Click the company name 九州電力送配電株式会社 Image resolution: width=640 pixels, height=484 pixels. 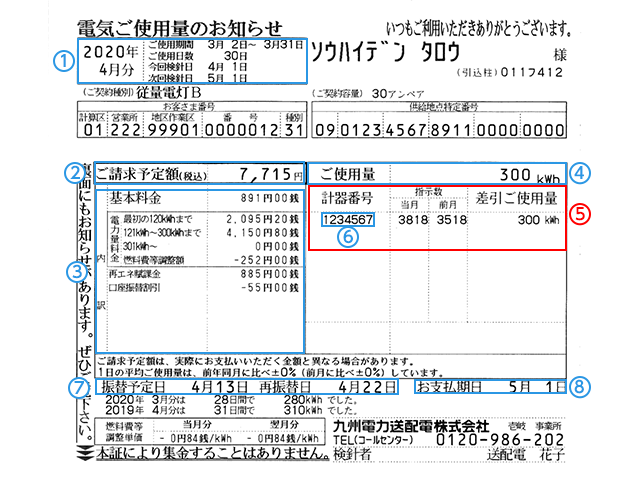411,426
